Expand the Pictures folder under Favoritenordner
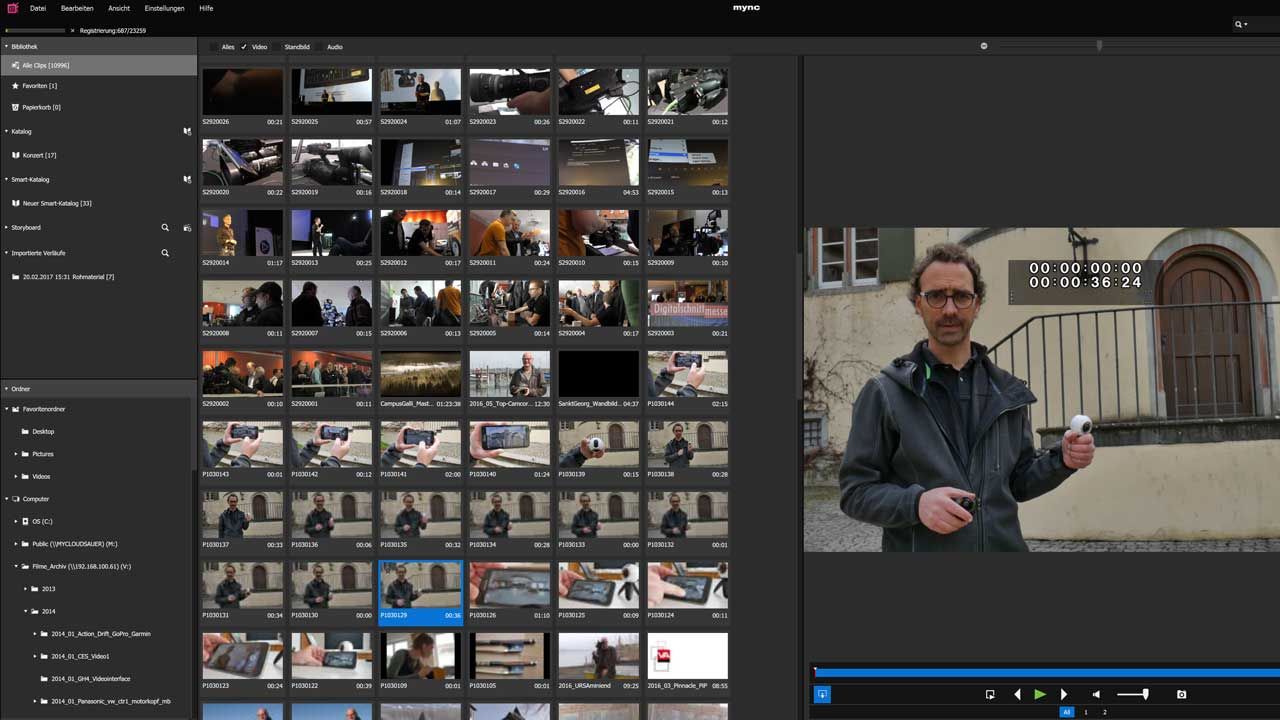Viewport: 1280px width, 720px height. (x=16, y=454)
